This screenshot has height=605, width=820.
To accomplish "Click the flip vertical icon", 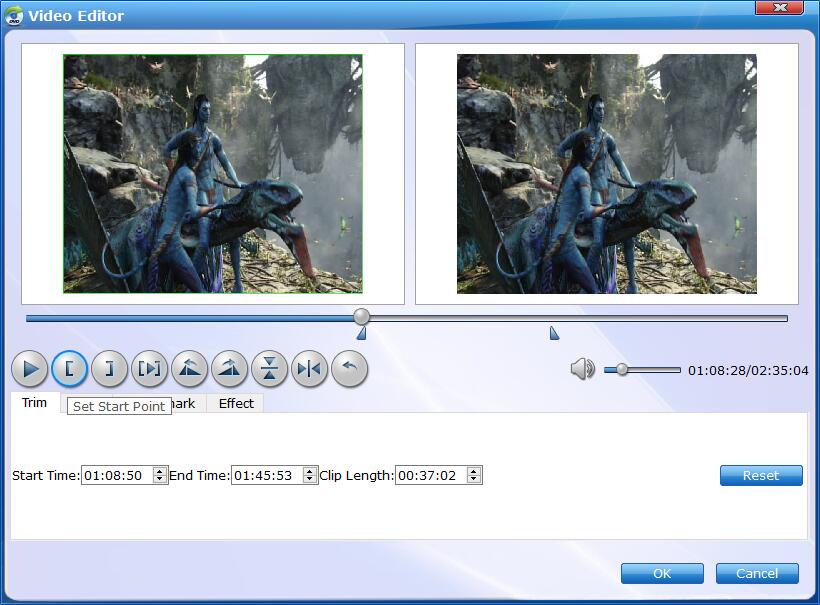I will (270, 369).
